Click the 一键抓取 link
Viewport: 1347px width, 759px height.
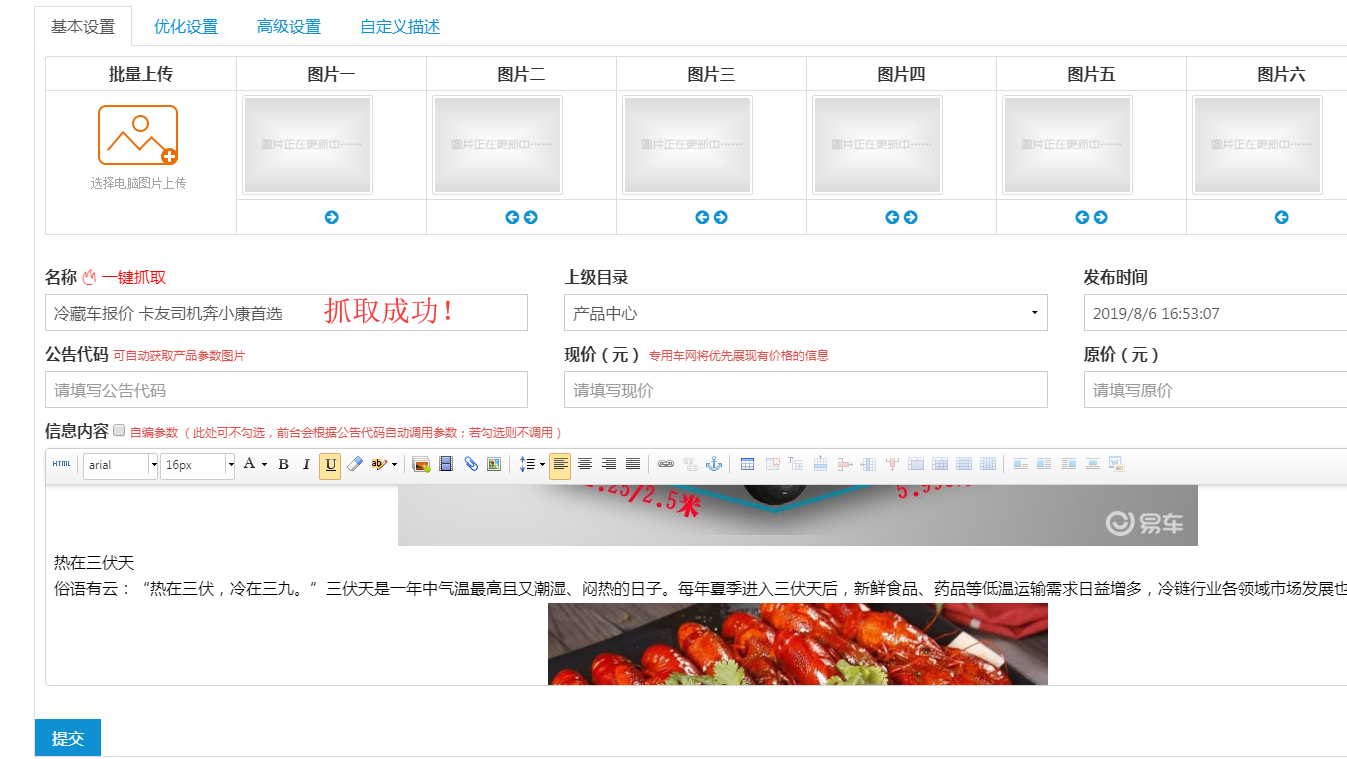(x=133, y=278)
